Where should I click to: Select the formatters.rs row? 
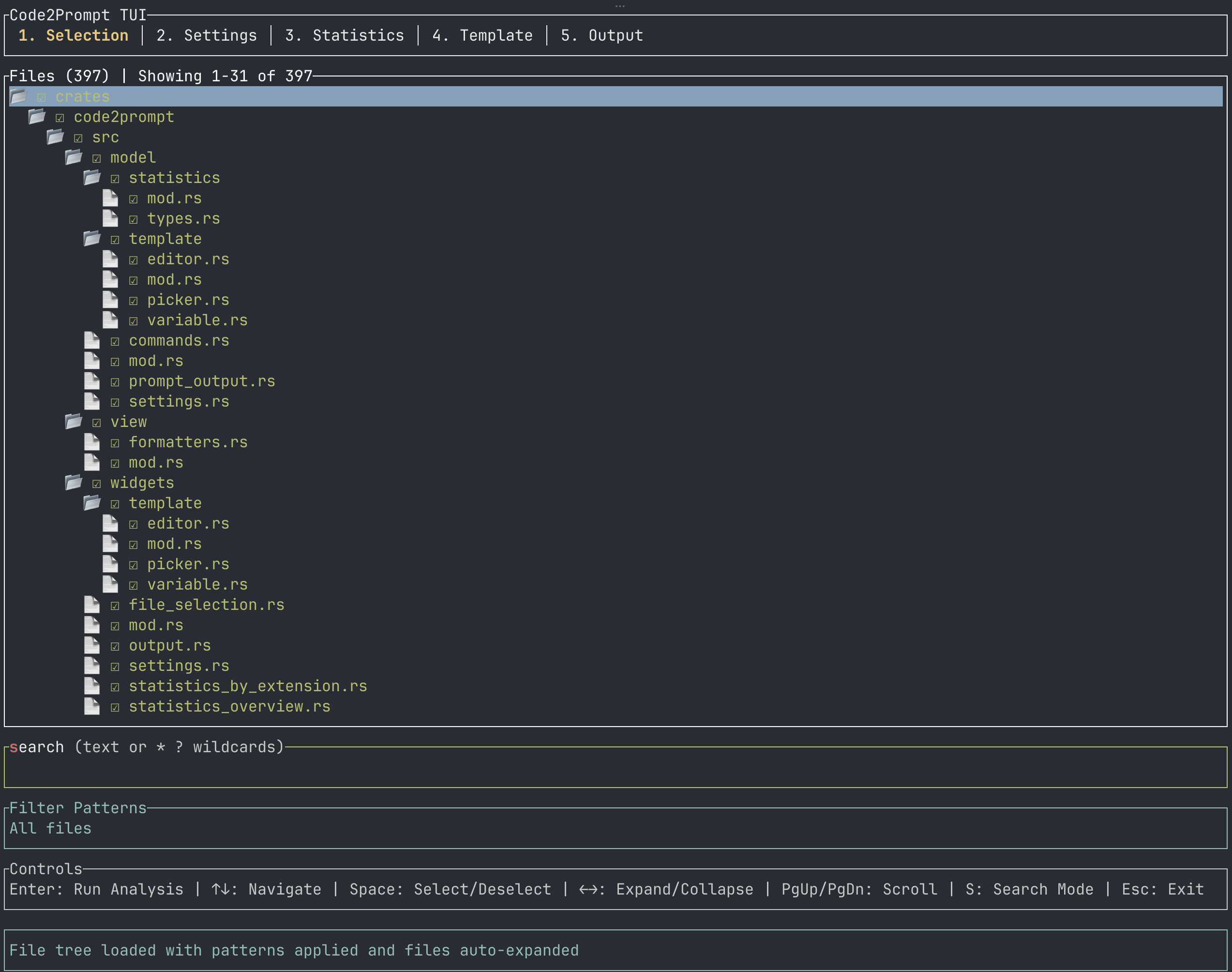pos(616,442)
